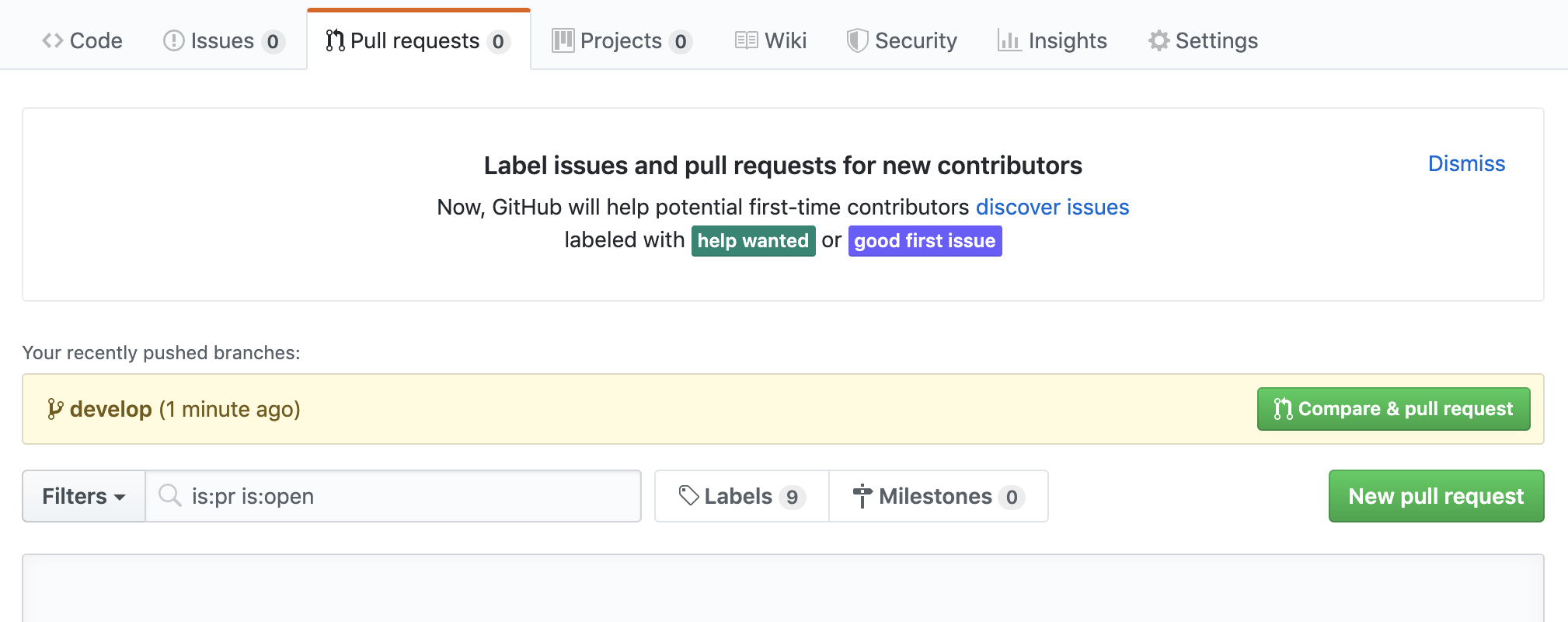1568x622 pixels.
Task: Click the Settings gear icon
Action: (x=1159, y=40)
